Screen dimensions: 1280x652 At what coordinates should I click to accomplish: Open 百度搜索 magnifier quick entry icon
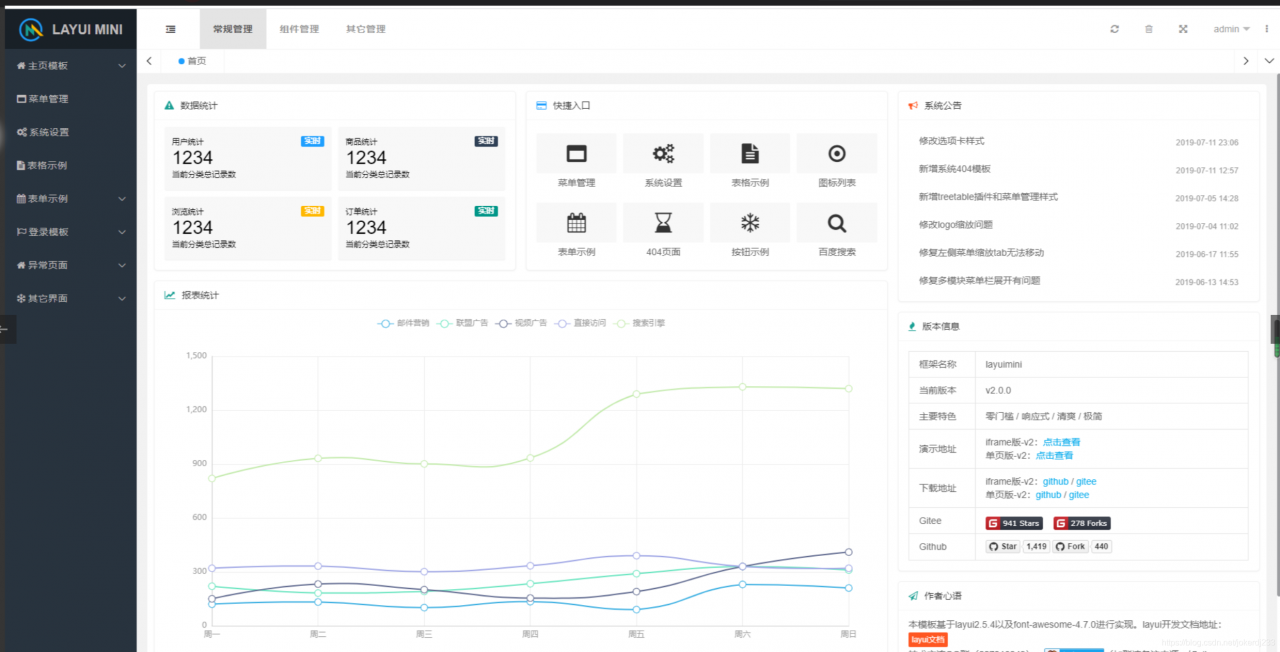[837, 222]
